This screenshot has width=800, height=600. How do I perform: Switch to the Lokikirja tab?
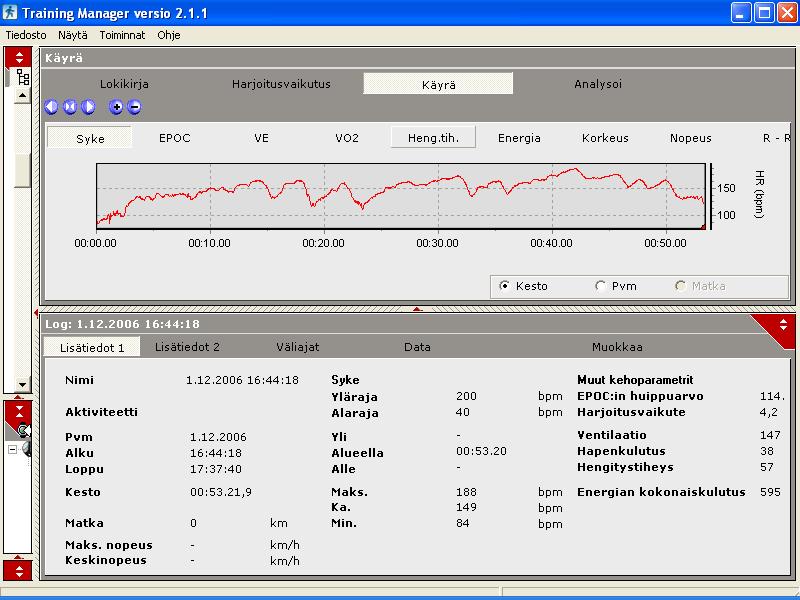(x=124, y=84)
